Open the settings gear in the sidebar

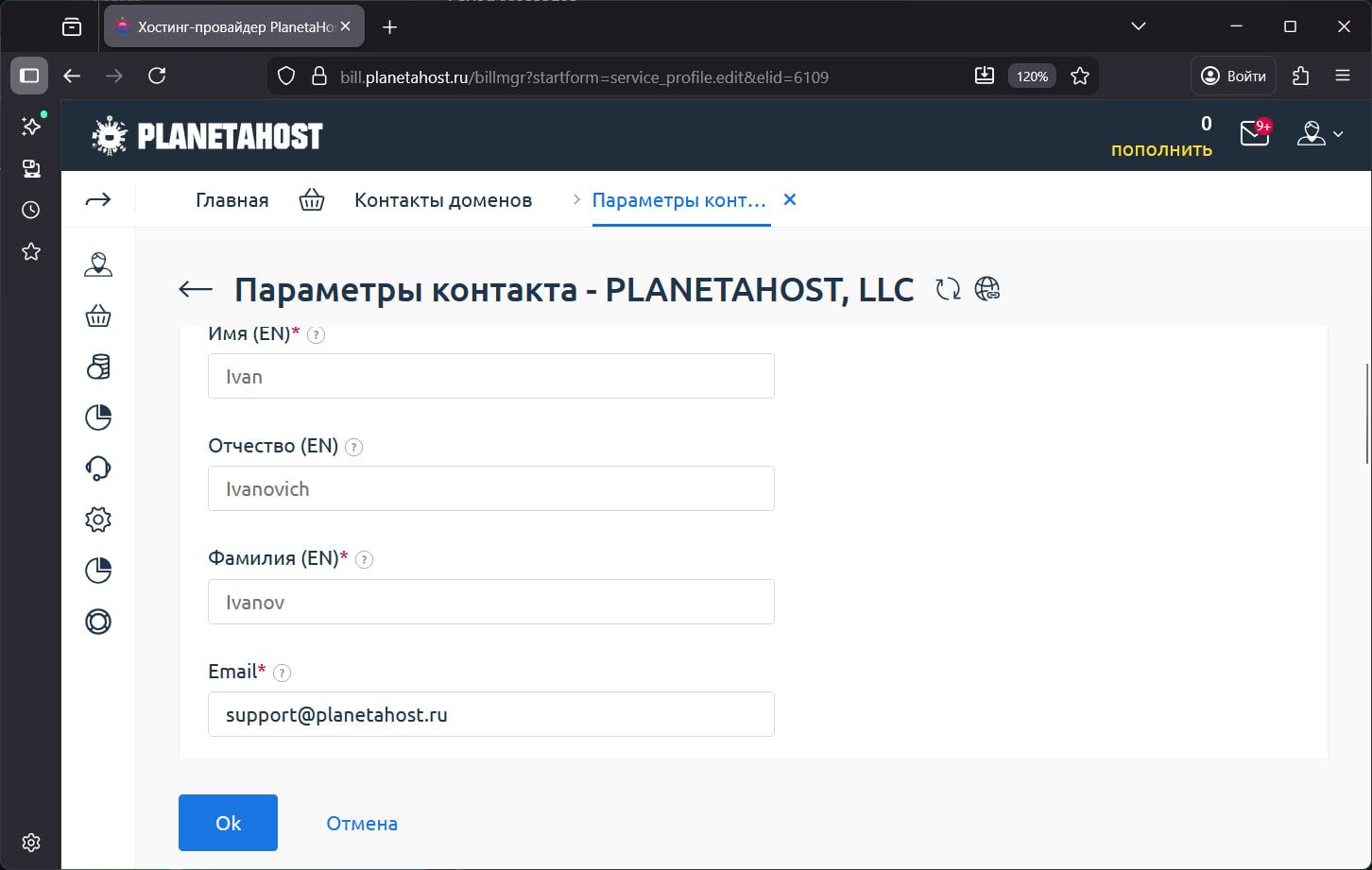[x=97, y=519]
